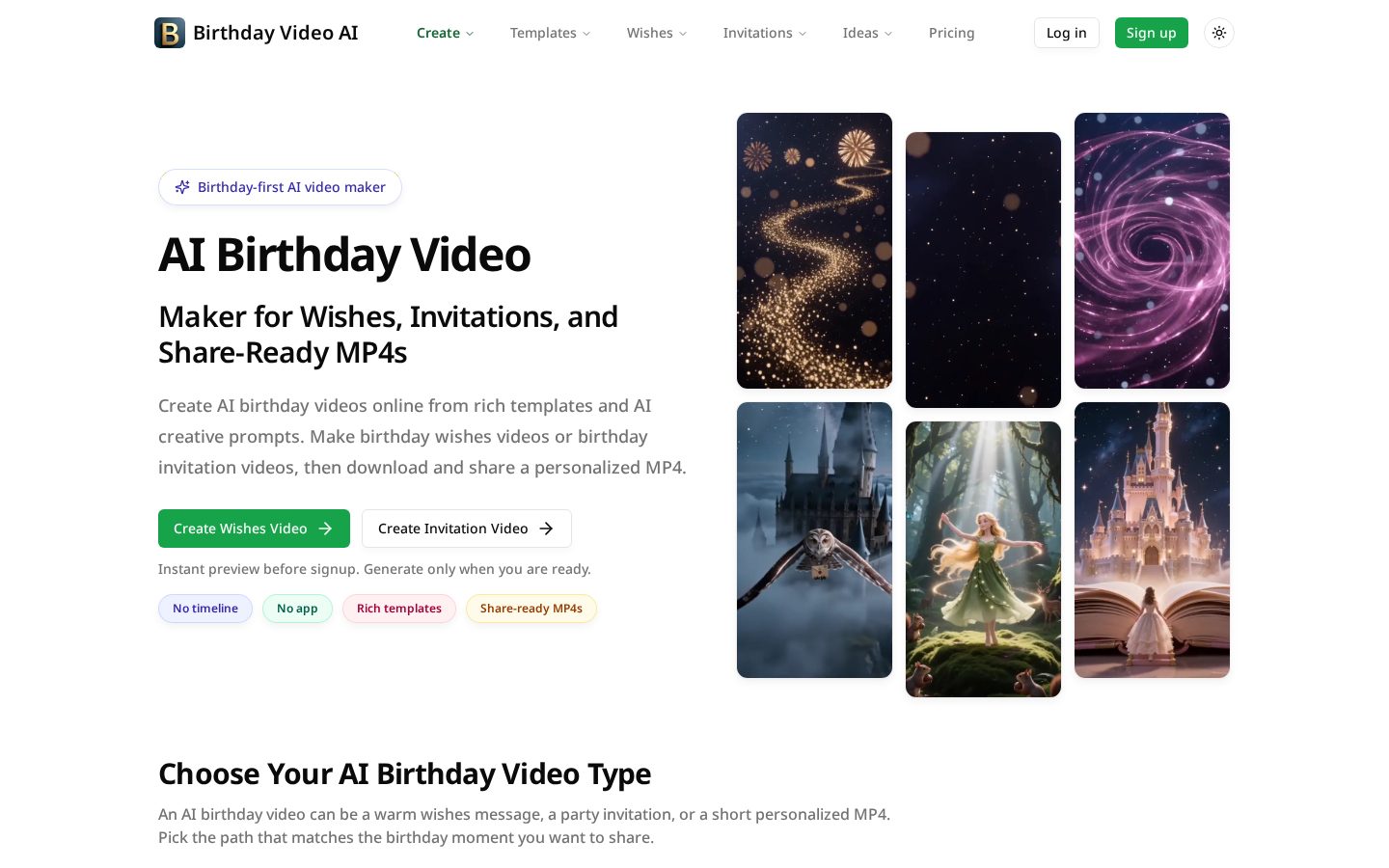
Task: Click the No timeline tag
Action: click(x=205, y=609)
